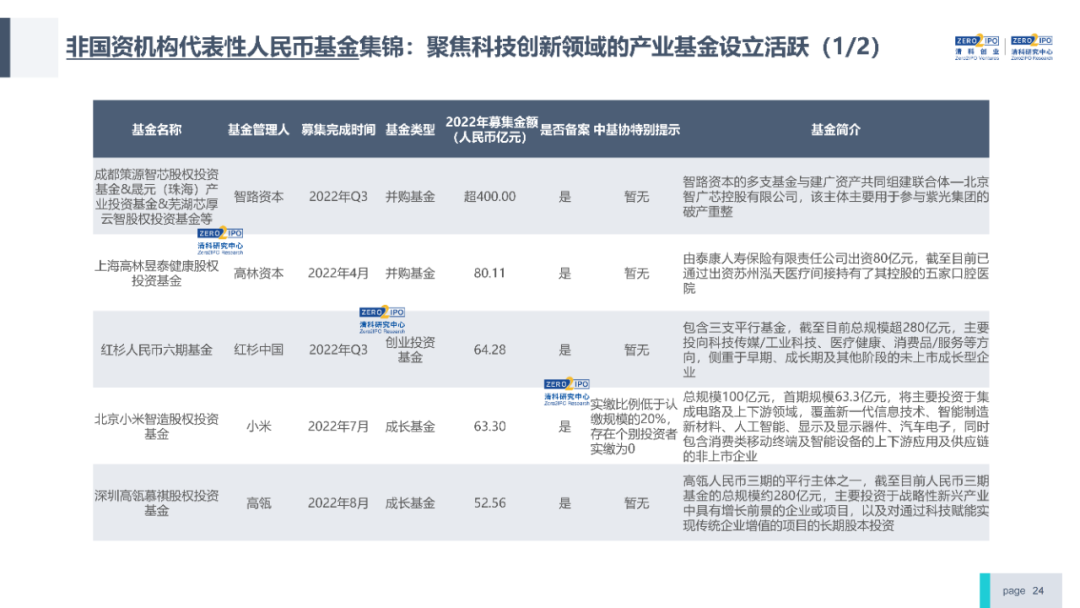Select the 上海高林昱泰健康股权投资基金 cell
This screenshot has width=1080, height=608.
coord(156,273)
